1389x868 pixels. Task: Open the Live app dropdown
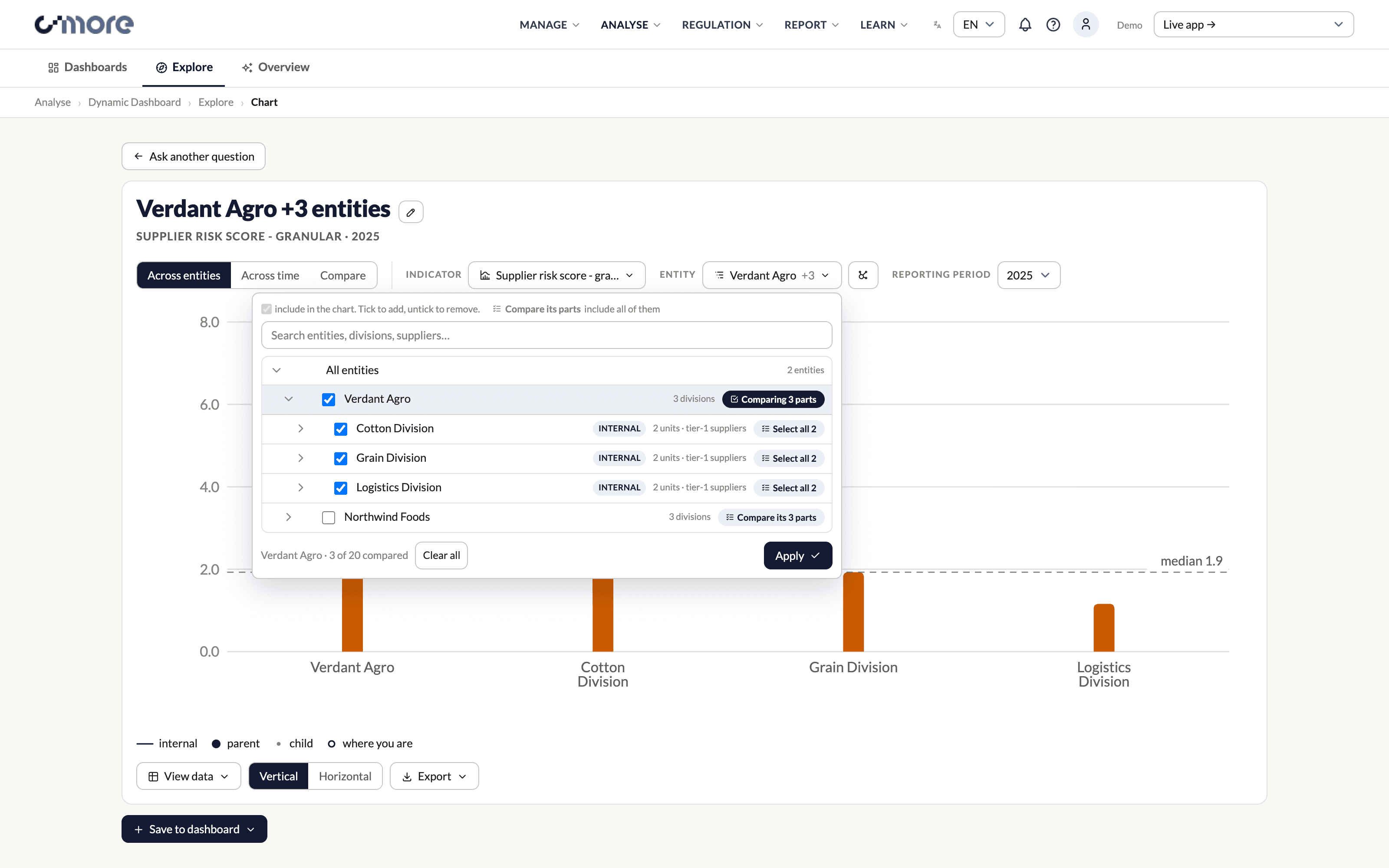1254,25
